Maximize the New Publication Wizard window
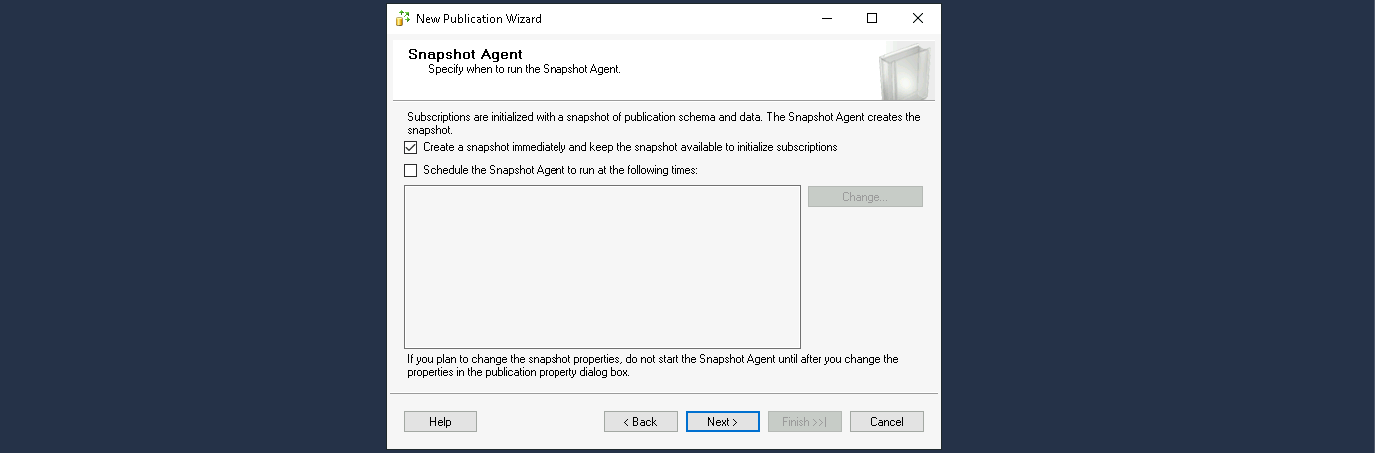The image size is (1375, 453). [x=872, y=18]
